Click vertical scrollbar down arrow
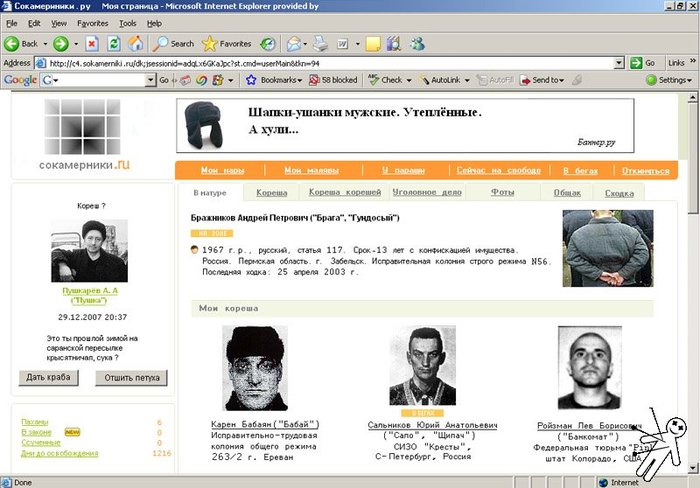Screen dimensions: 700x488 [692, 468]
